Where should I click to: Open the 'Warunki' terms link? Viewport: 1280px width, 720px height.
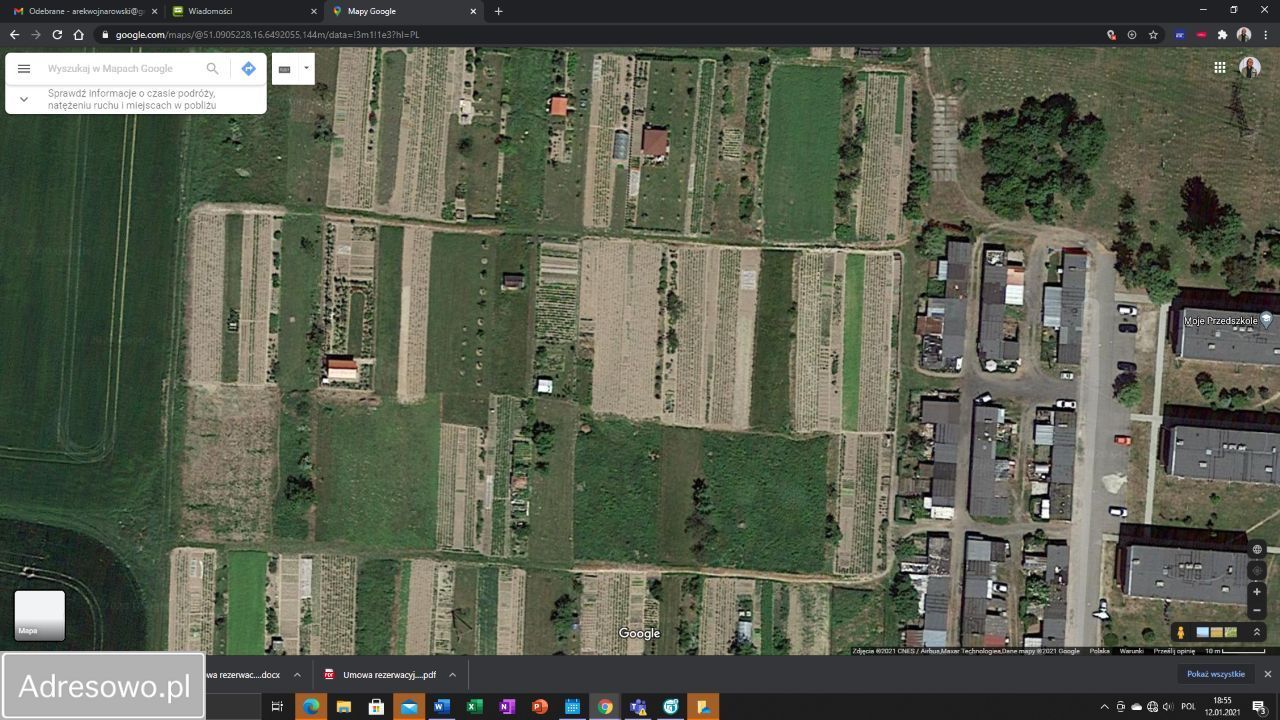click(x=1132, y=651)
